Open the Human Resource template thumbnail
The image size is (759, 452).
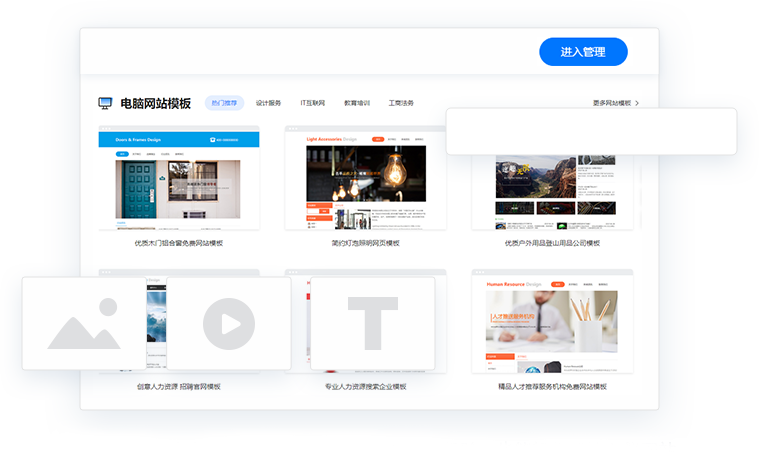point(551,322)
